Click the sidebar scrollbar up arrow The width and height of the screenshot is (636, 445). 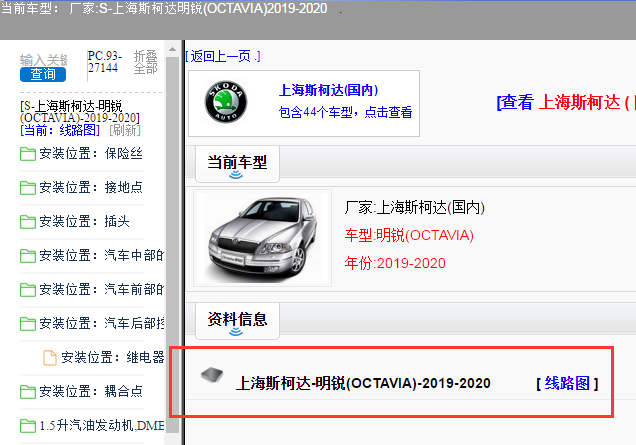click(172, 49)
